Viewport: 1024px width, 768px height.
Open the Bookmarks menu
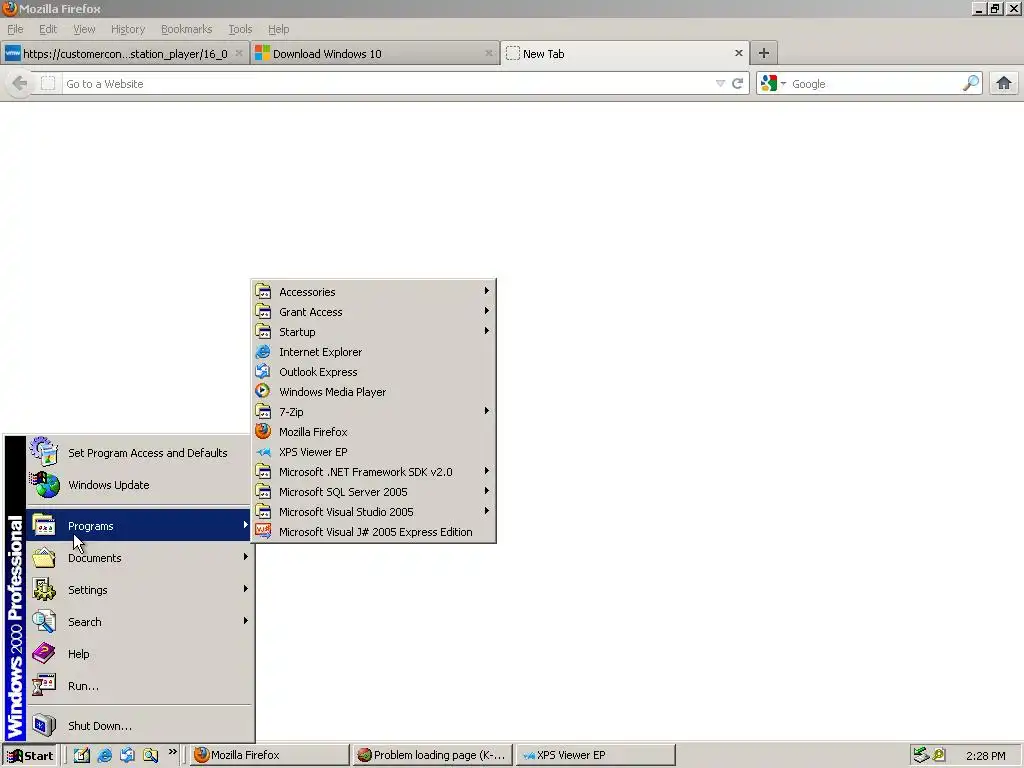pyautogui.click(x=186, y=29)
